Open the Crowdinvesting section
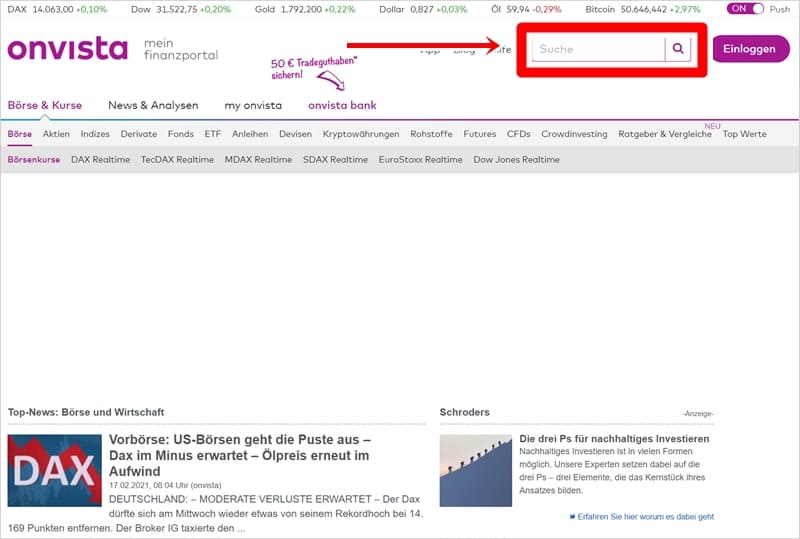 574,134
